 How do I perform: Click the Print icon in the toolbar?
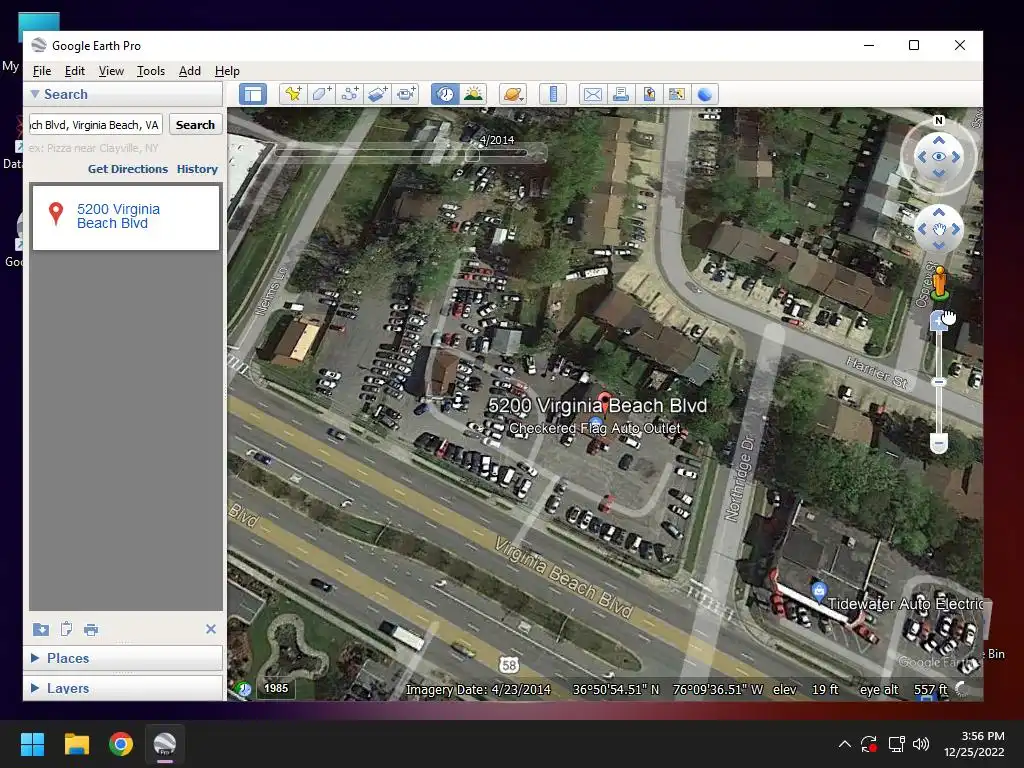click(621, 94)
